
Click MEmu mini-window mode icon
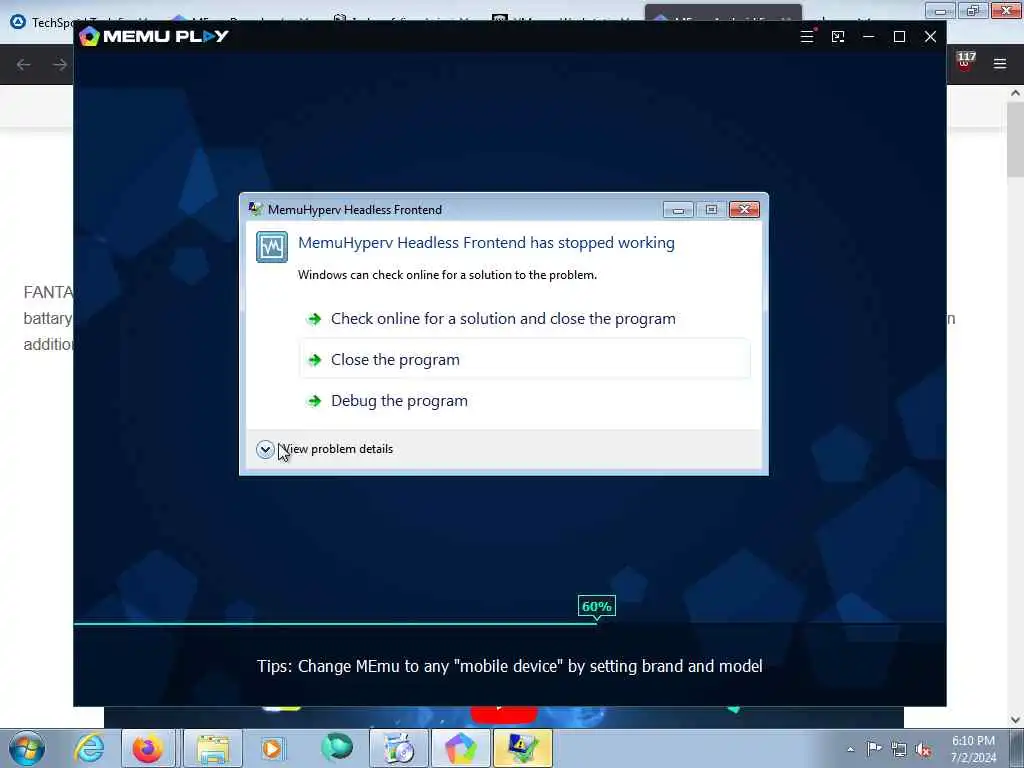coord(838,37)
